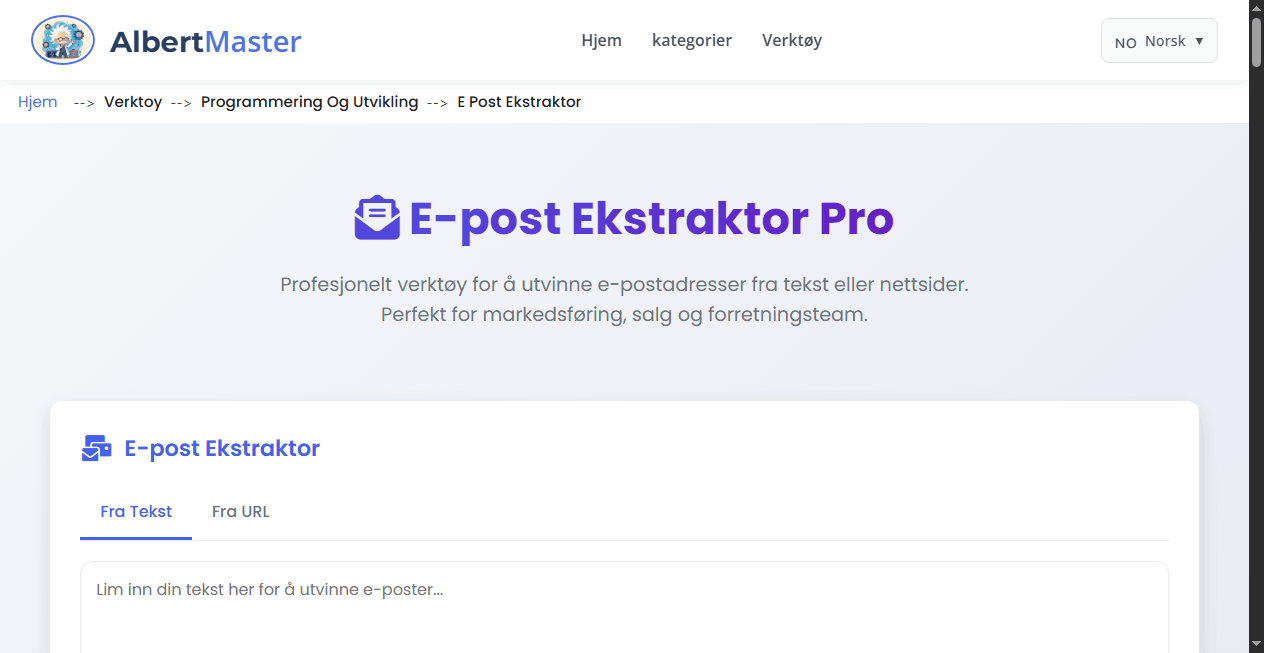
Task: Click the Verktoy breadcrumb entry
Action: [133, 101]
